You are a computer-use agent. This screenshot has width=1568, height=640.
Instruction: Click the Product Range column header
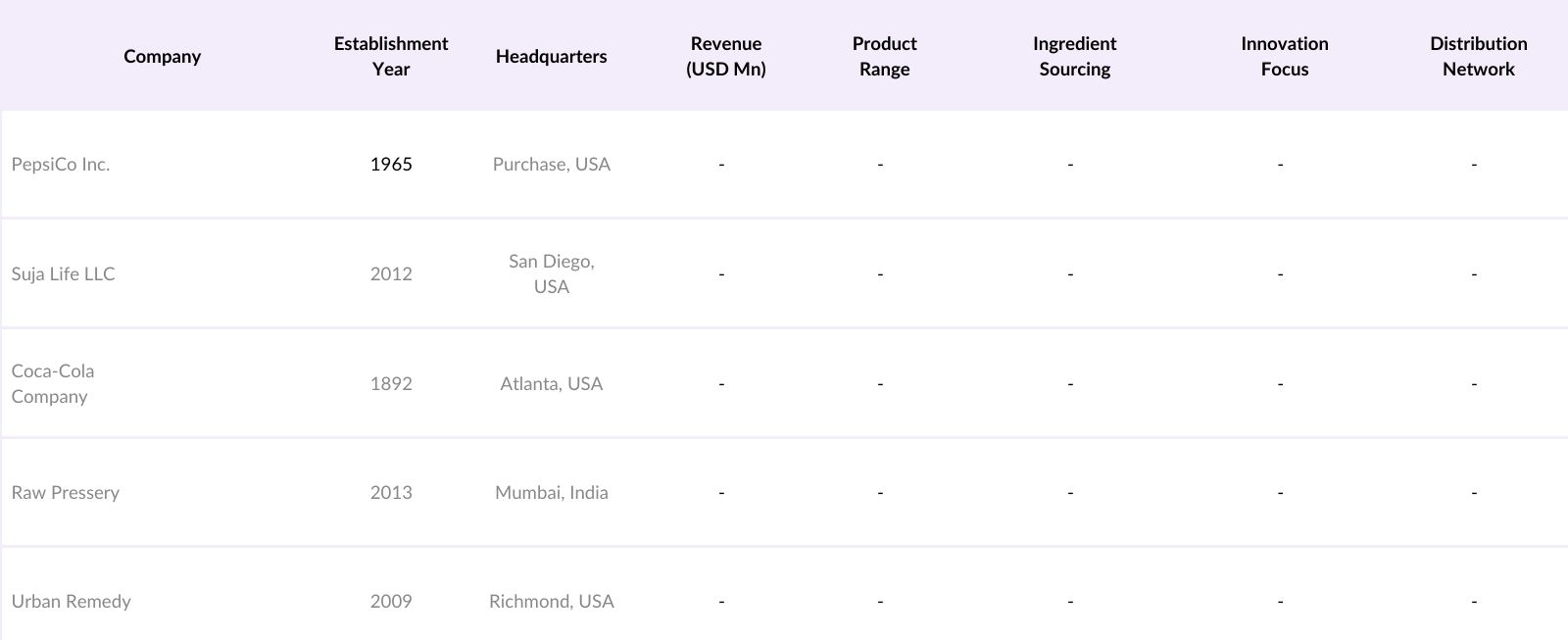pyautogui.click(x=884, y=56)
